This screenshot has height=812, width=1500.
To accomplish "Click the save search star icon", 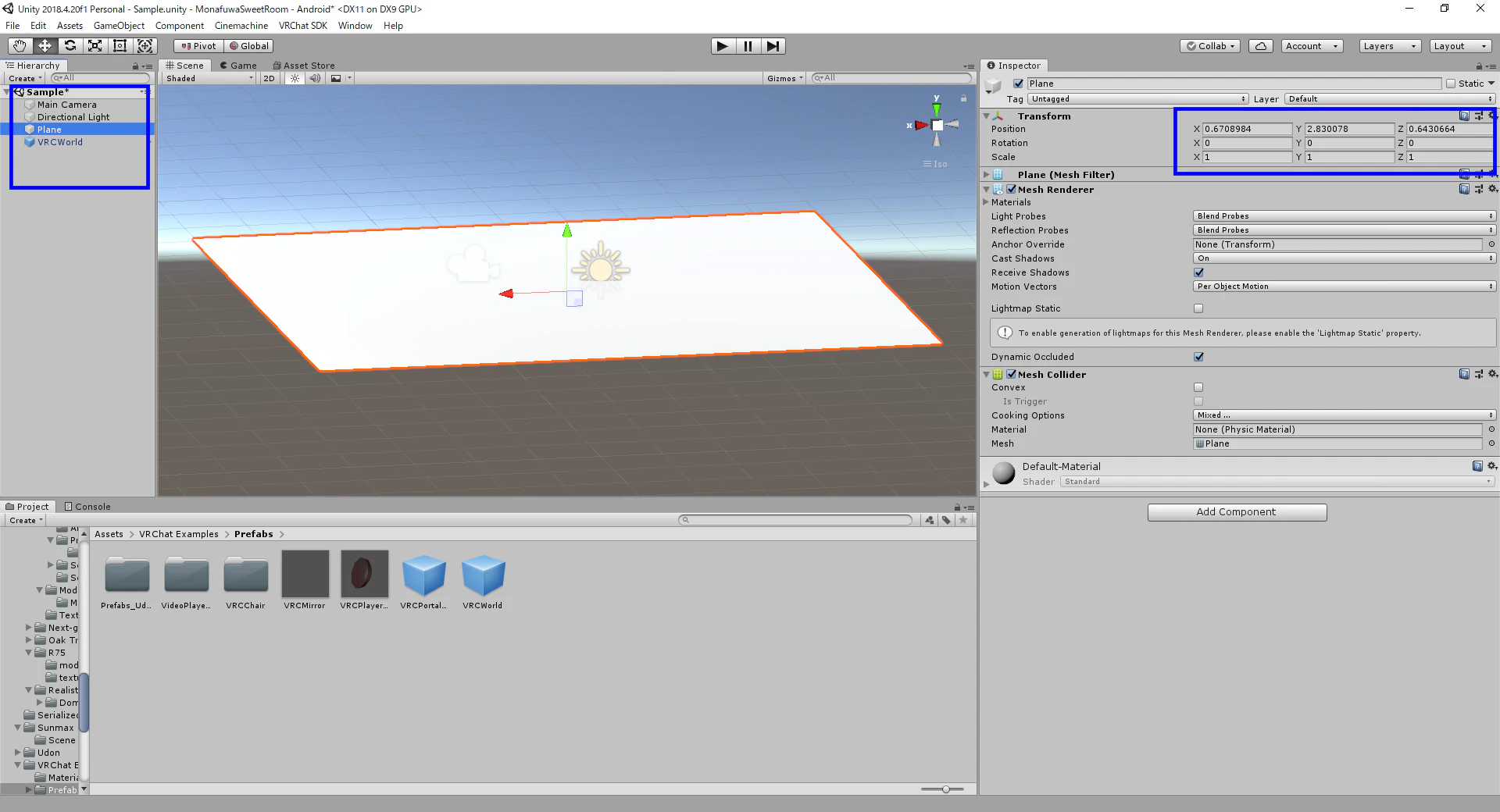I will point(963,520).
